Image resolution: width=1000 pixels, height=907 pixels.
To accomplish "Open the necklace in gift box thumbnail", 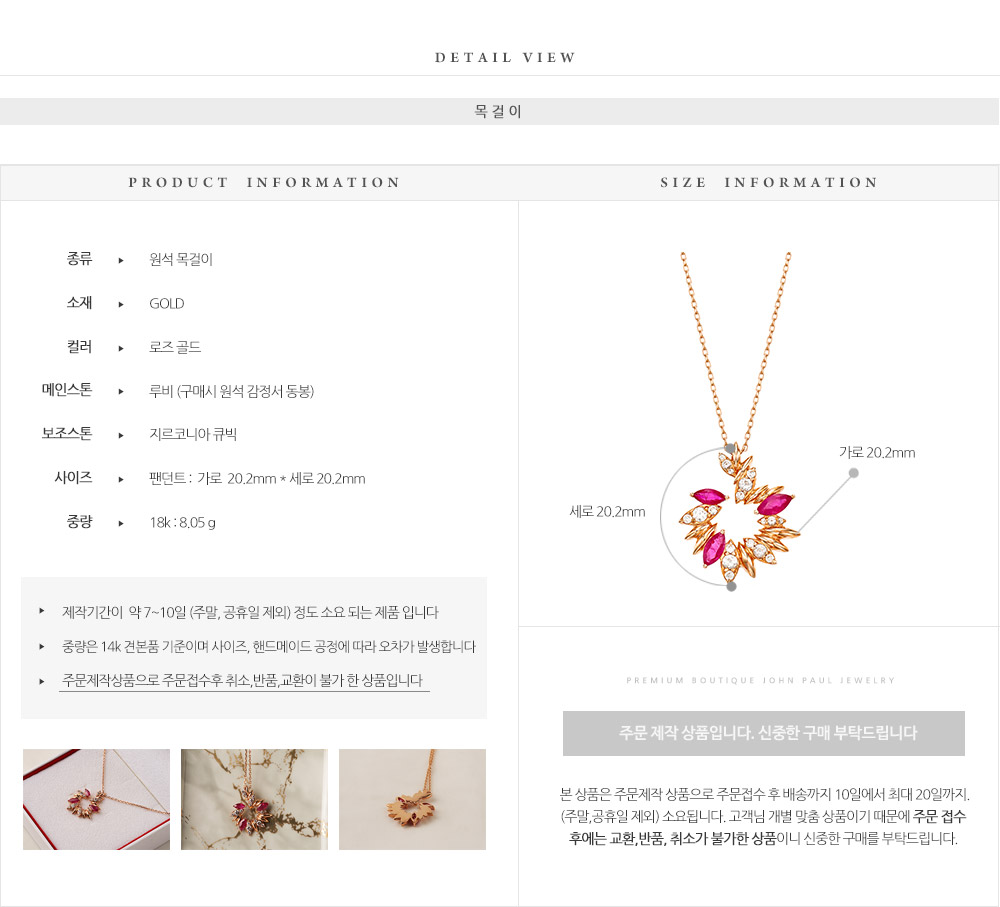I will pos(96,799).
